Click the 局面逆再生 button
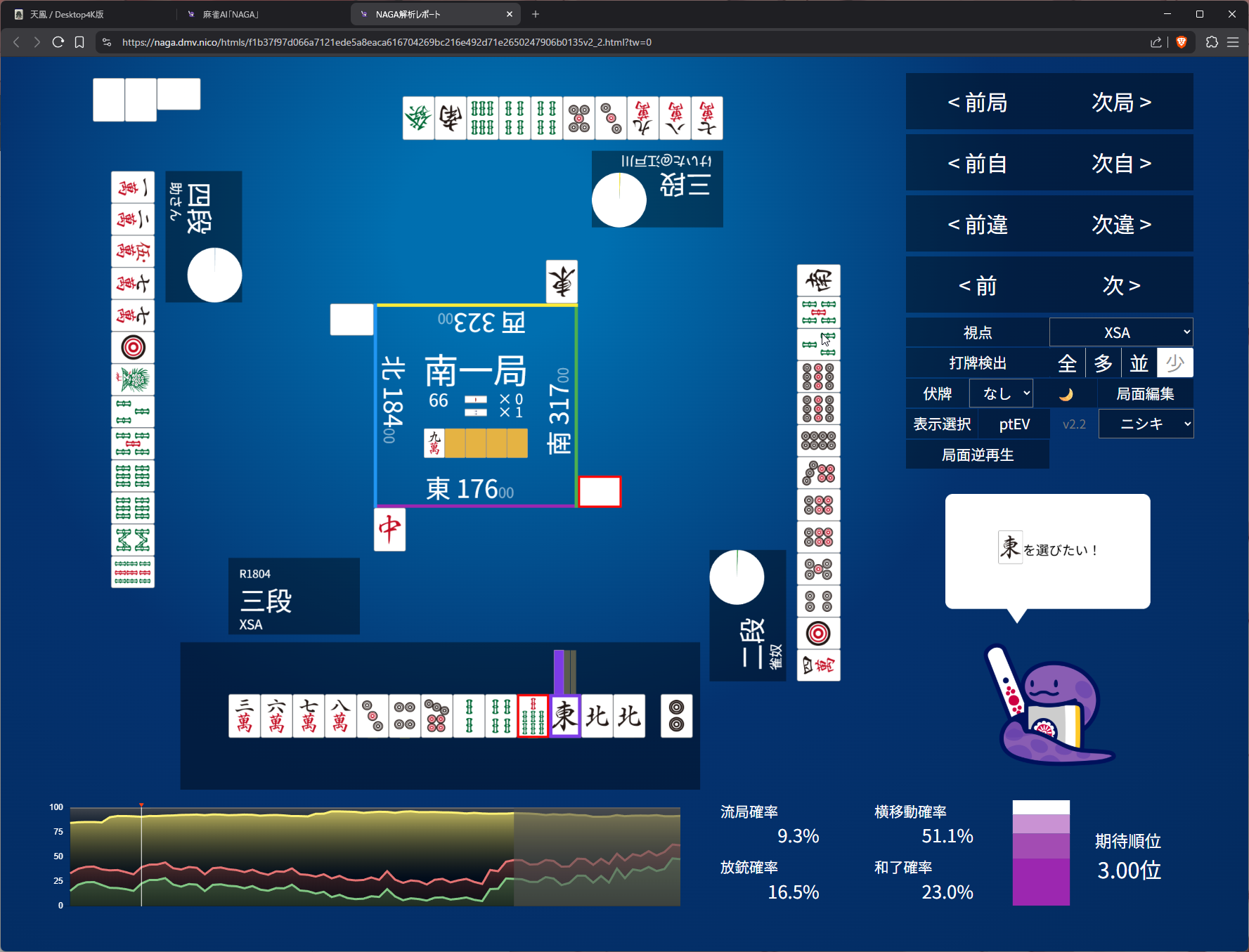The height and width of the screenshot is (952, 1249). coord(977,455)
